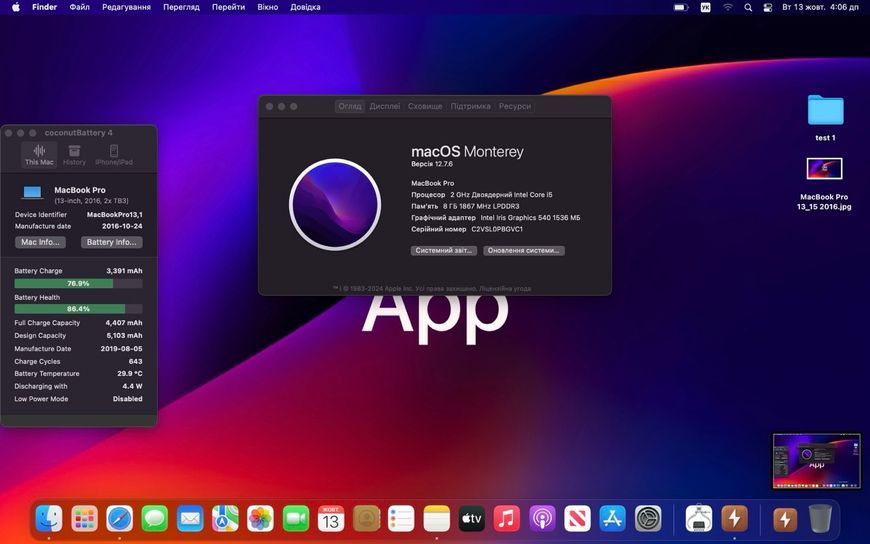Screen dimensions: 870x544
Task: Open iPhone/iPad tab in coconutBattery
Action: [114, 154]
